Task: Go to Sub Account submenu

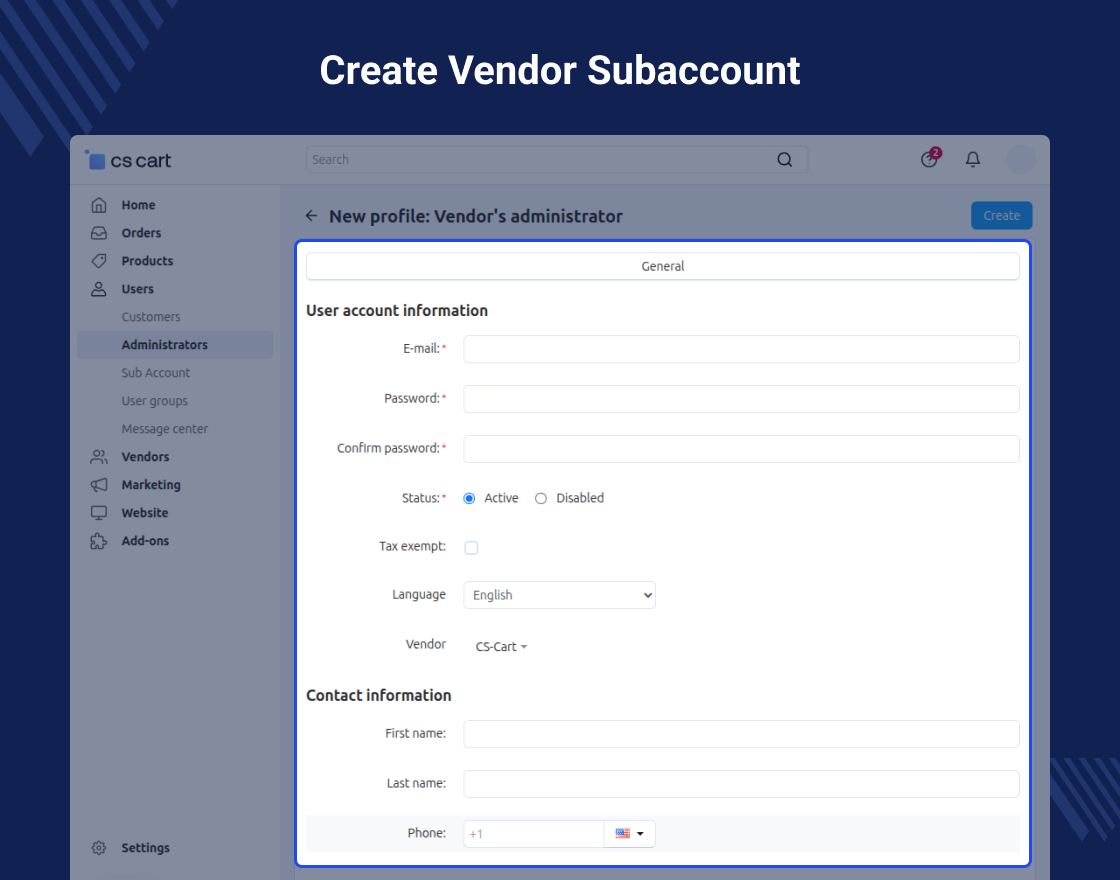Action: (x=156, y=373)
